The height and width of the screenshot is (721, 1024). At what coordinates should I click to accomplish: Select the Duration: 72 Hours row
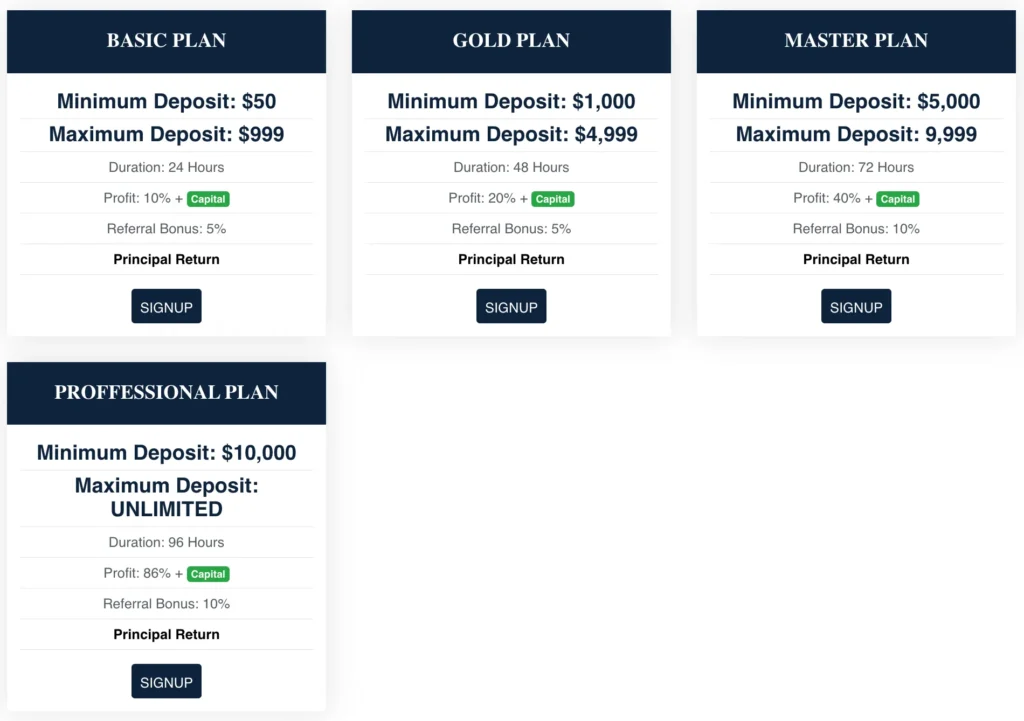[x=856, y=167]
